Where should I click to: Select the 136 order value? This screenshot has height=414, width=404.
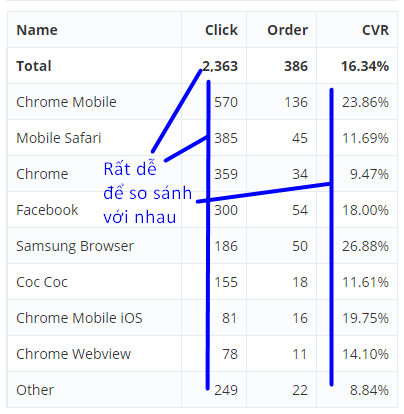[x=296, y=102]
